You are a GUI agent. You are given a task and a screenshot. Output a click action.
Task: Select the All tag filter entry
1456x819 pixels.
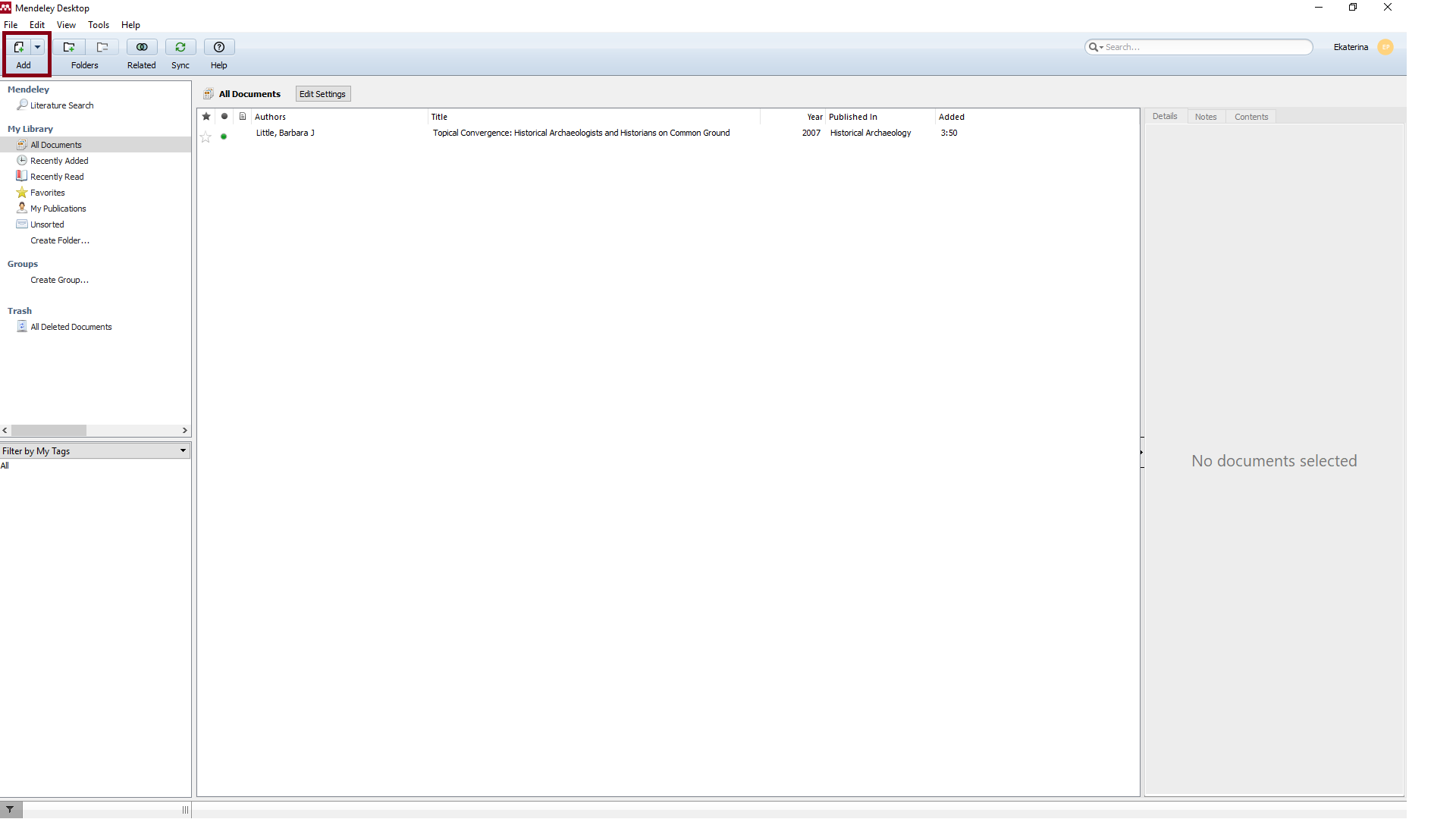click(x=5, y=466)
